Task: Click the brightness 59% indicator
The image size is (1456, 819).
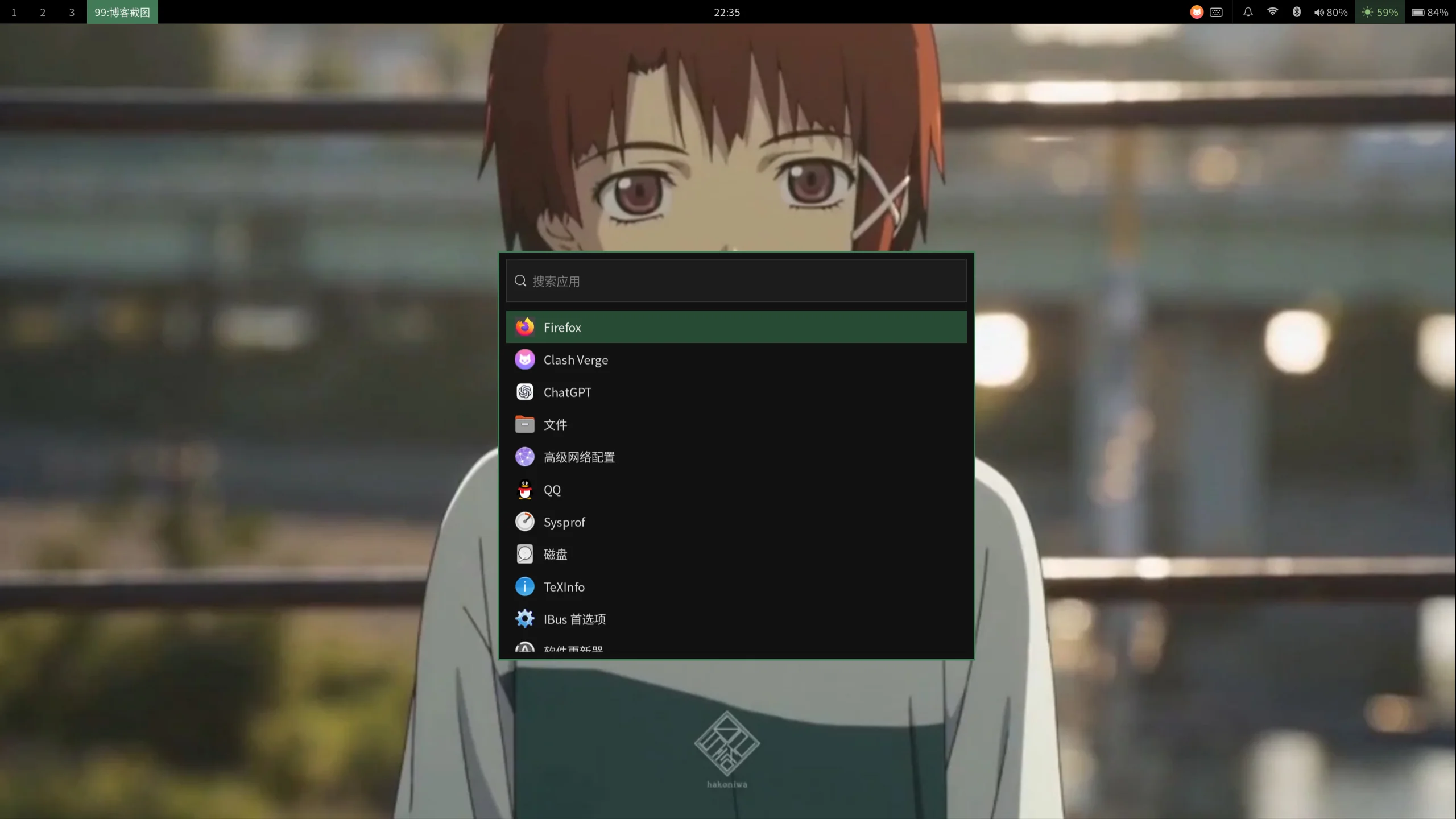Action: coord(1380,12)
